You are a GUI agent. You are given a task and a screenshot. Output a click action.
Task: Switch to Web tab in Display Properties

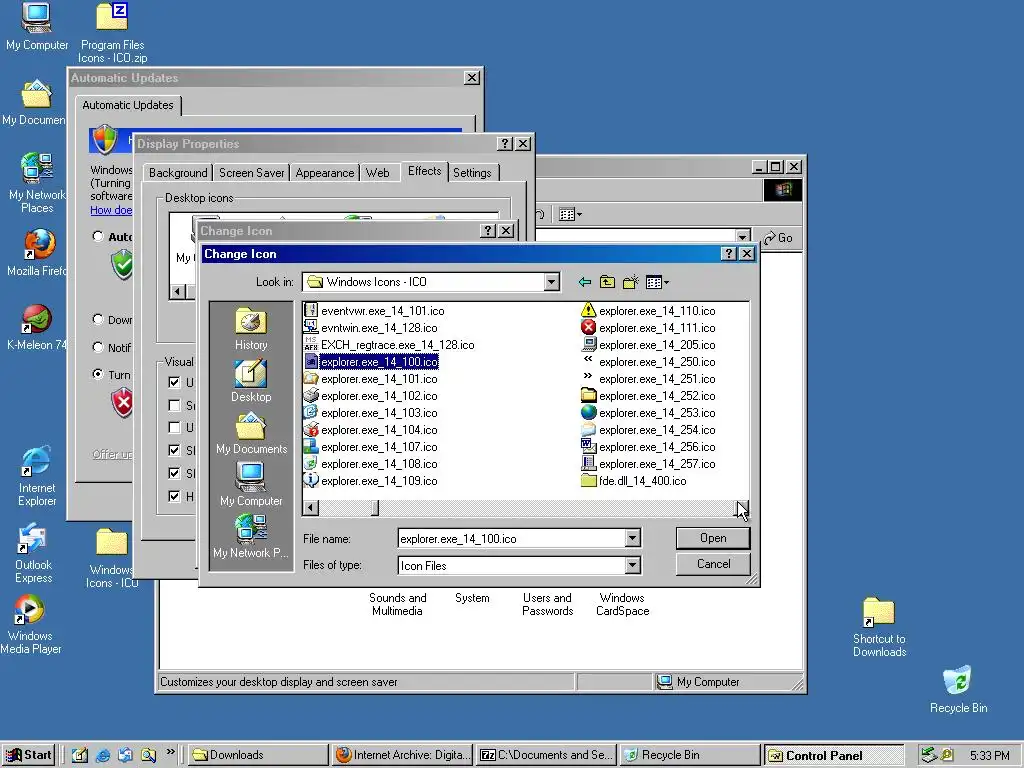(x=377, y=173)
